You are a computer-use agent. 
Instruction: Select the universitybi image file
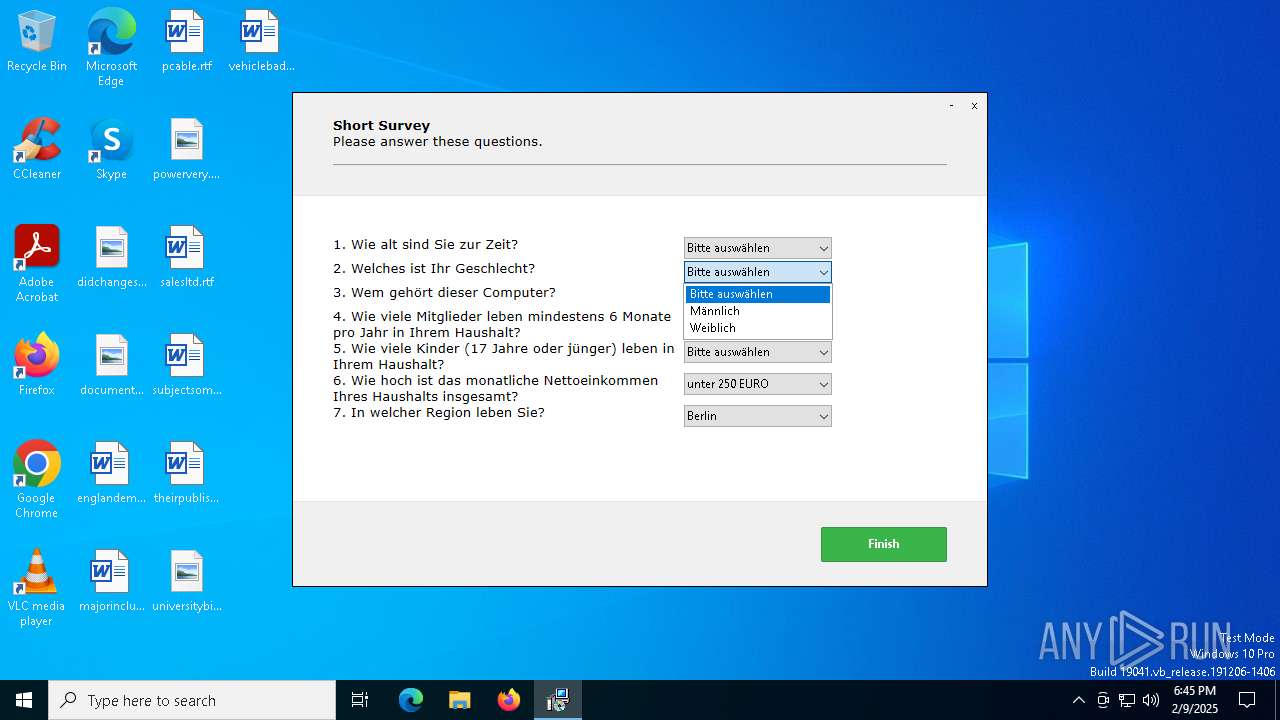[x=186, y=582]
